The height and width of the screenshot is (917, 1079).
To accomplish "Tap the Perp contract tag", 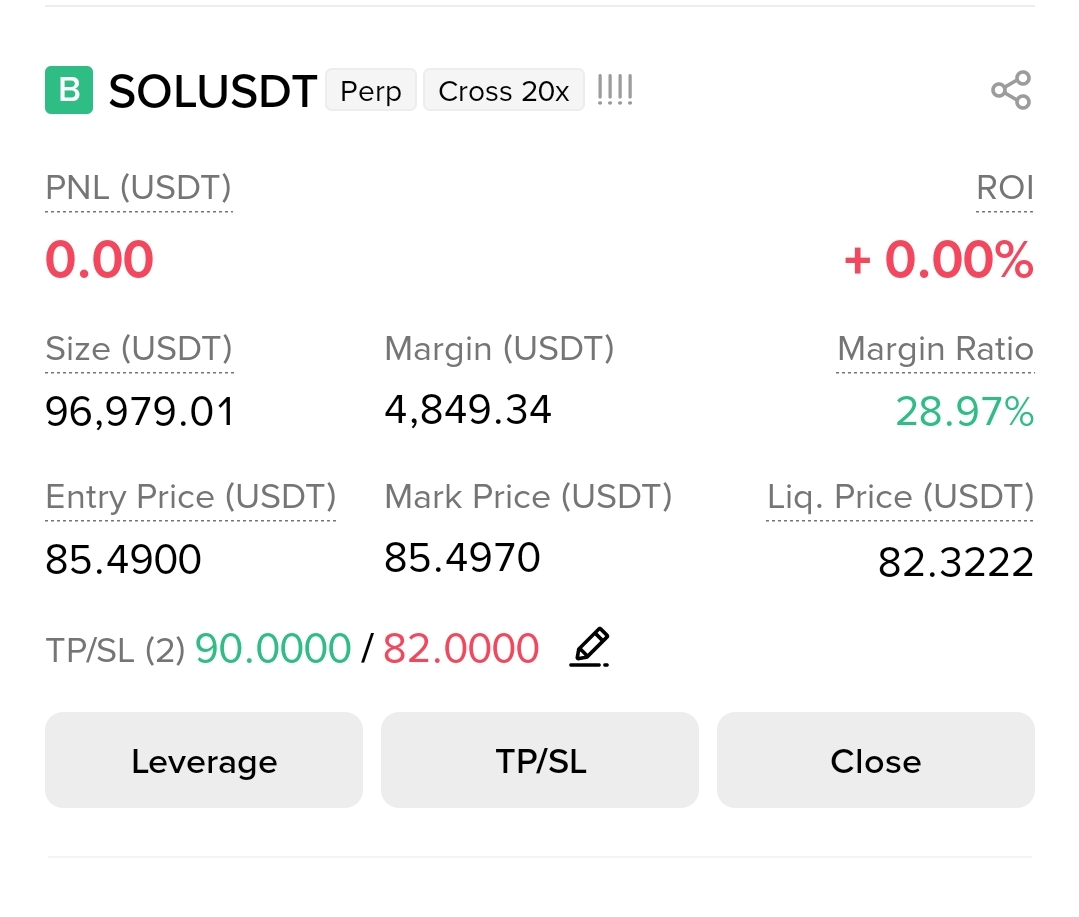I will click(x=371, y=90).
